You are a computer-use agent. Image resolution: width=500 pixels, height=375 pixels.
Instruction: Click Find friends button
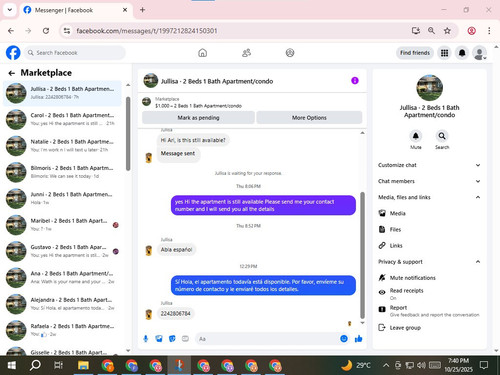tap(415, 53)
